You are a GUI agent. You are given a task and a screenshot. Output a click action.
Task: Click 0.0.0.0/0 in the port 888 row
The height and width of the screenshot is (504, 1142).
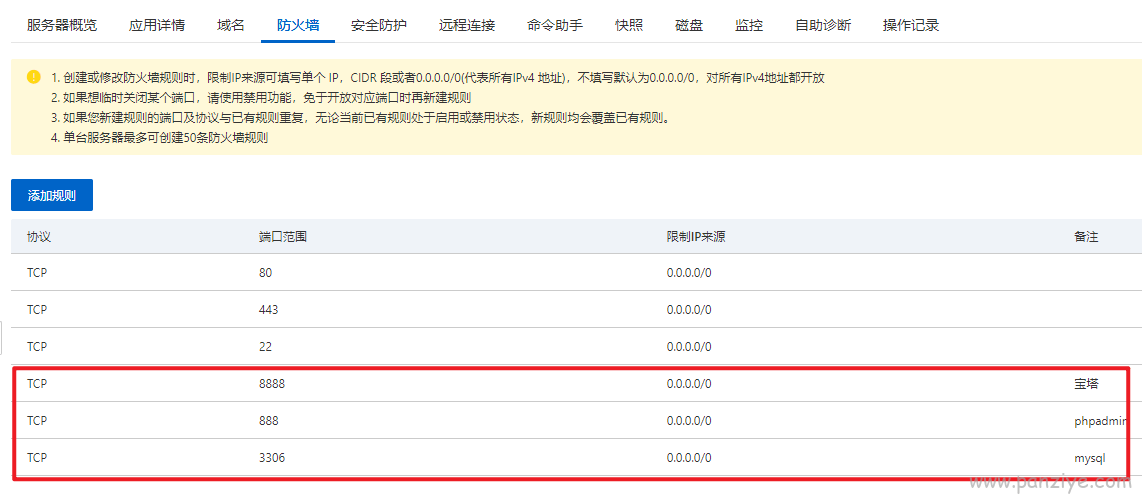tap(688, 420)
